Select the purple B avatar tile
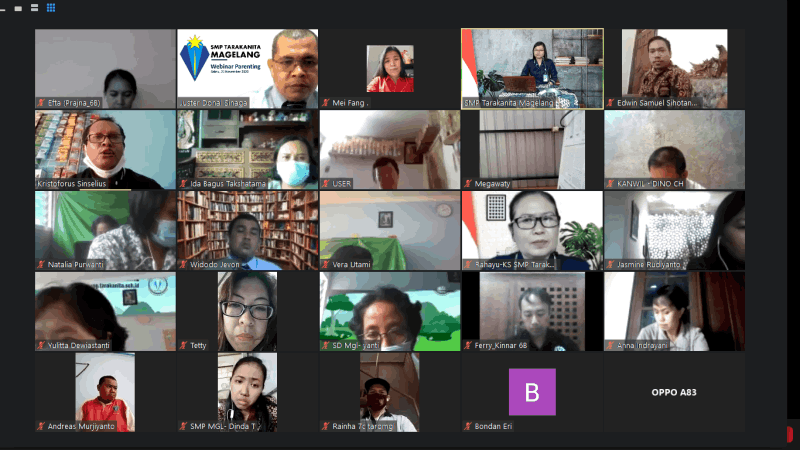Image resolution: width=800 pixels, height=450 pixels. (532, 392)
